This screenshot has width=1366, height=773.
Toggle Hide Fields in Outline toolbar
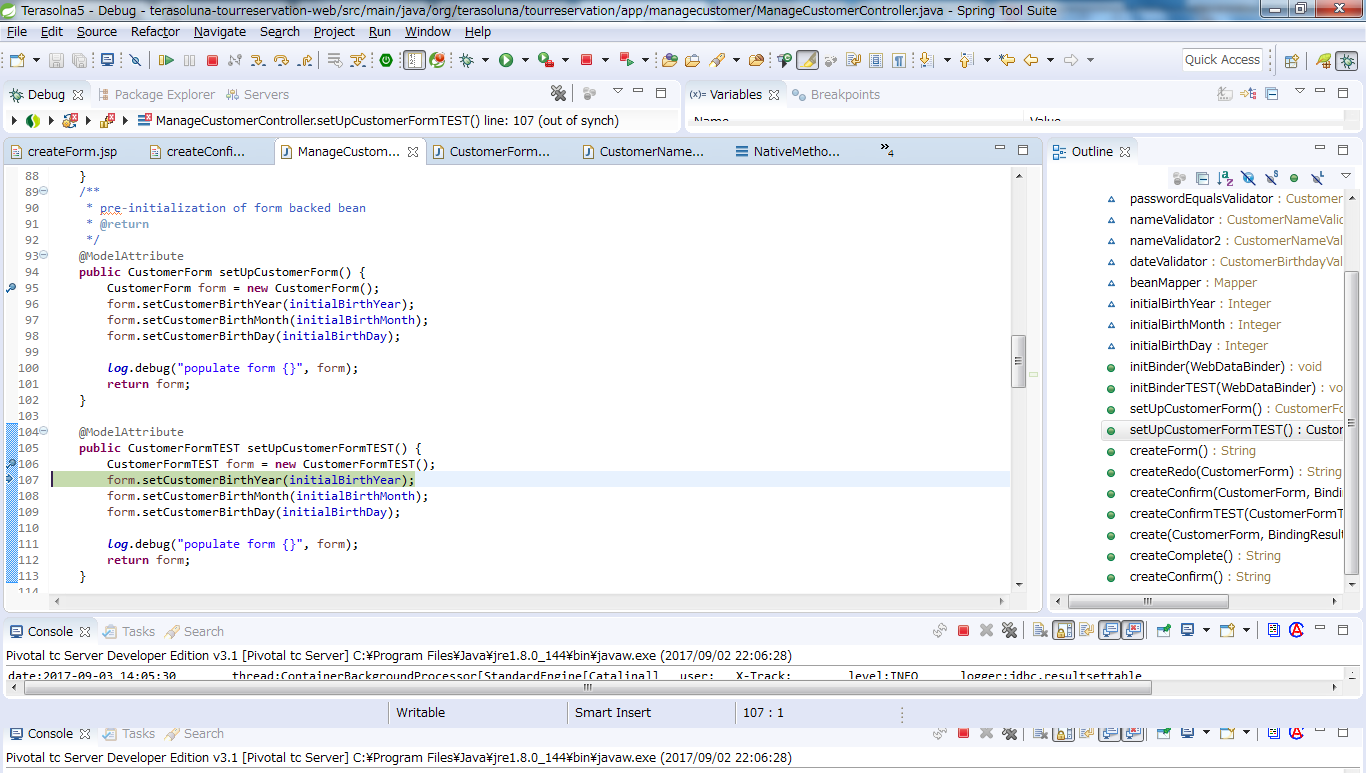click(x=1248, y=178)
